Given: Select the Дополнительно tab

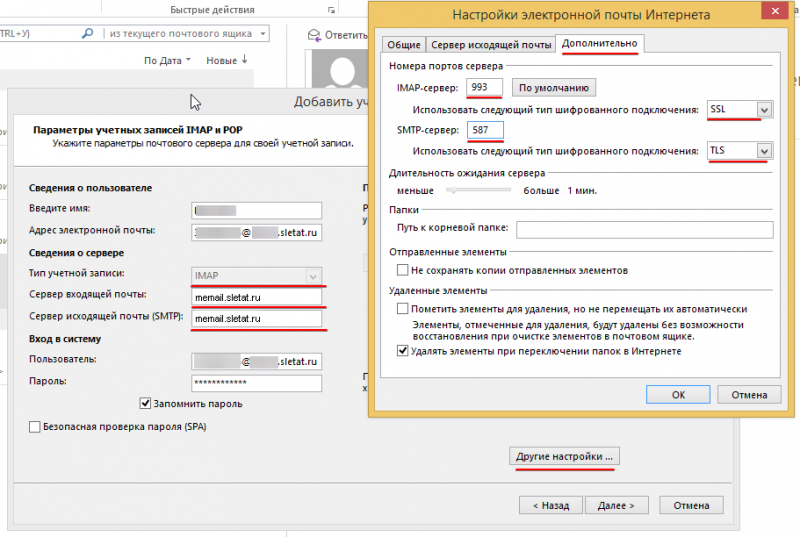Looking at the screenshot, I should coord(599,43).
